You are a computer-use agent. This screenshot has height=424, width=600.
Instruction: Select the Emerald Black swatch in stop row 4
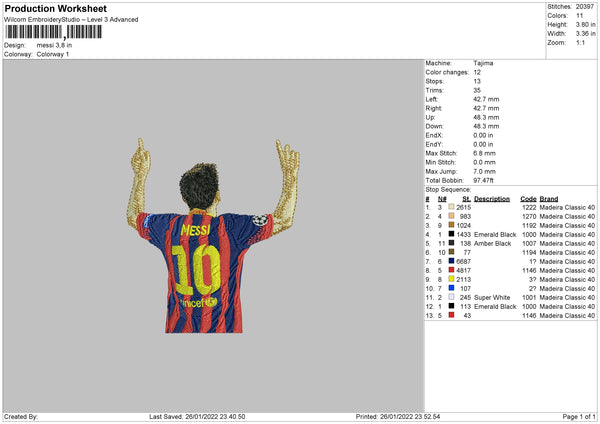pos(451,234)
